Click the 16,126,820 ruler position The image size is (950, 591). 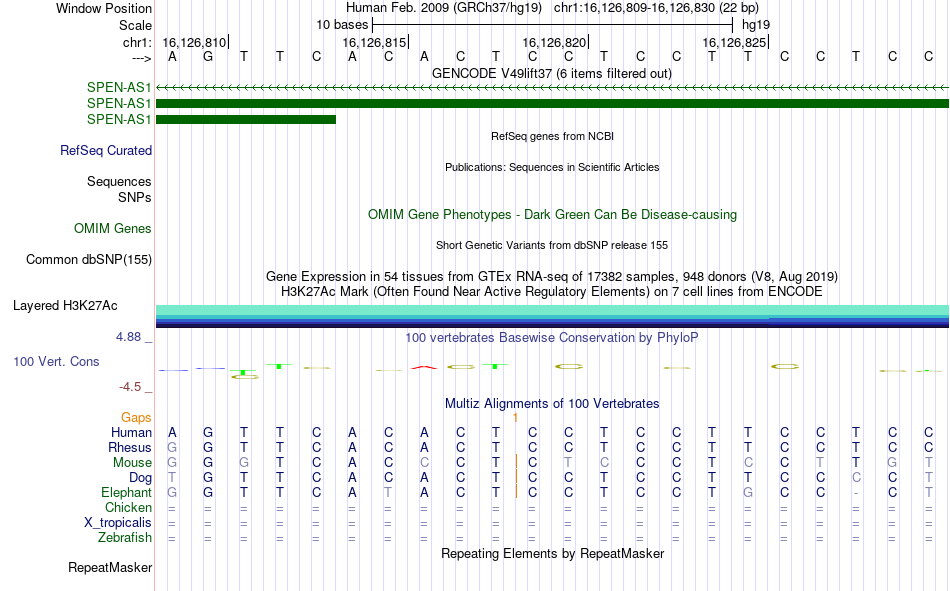pyautogui.click(x=554, y=42)
